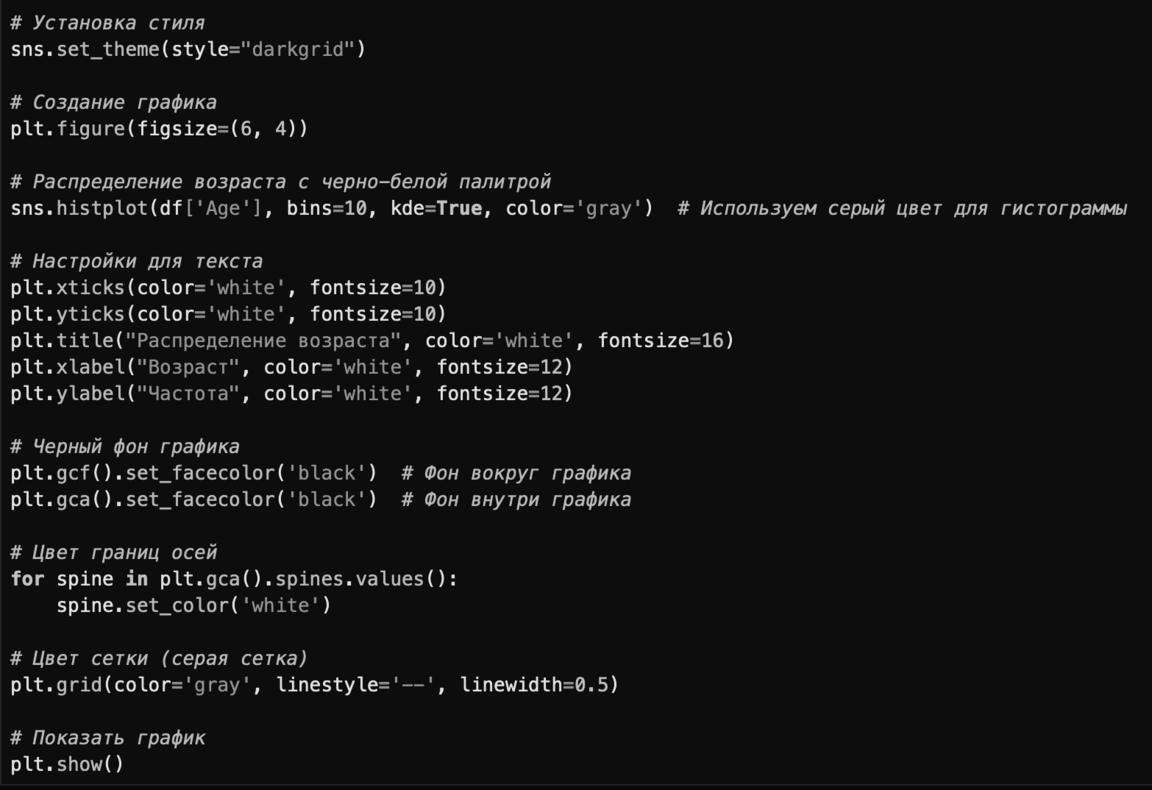
Task: Click the linestyle='--' argument
Action: [x=356, y=685]
